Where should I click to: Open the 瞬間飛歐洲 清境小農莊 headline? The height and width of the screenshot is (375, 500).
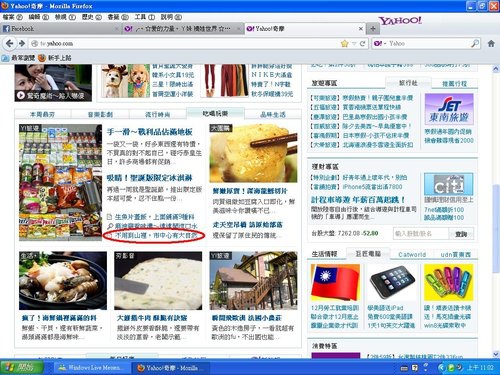247,318
